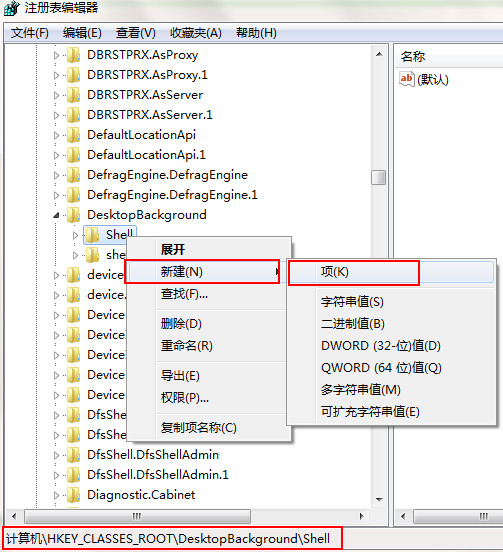Click the DfsShell.DfsShellAdmin.1 folder icon
The width and height of the screenshot is (503, 552).
(x=73, y=475)
